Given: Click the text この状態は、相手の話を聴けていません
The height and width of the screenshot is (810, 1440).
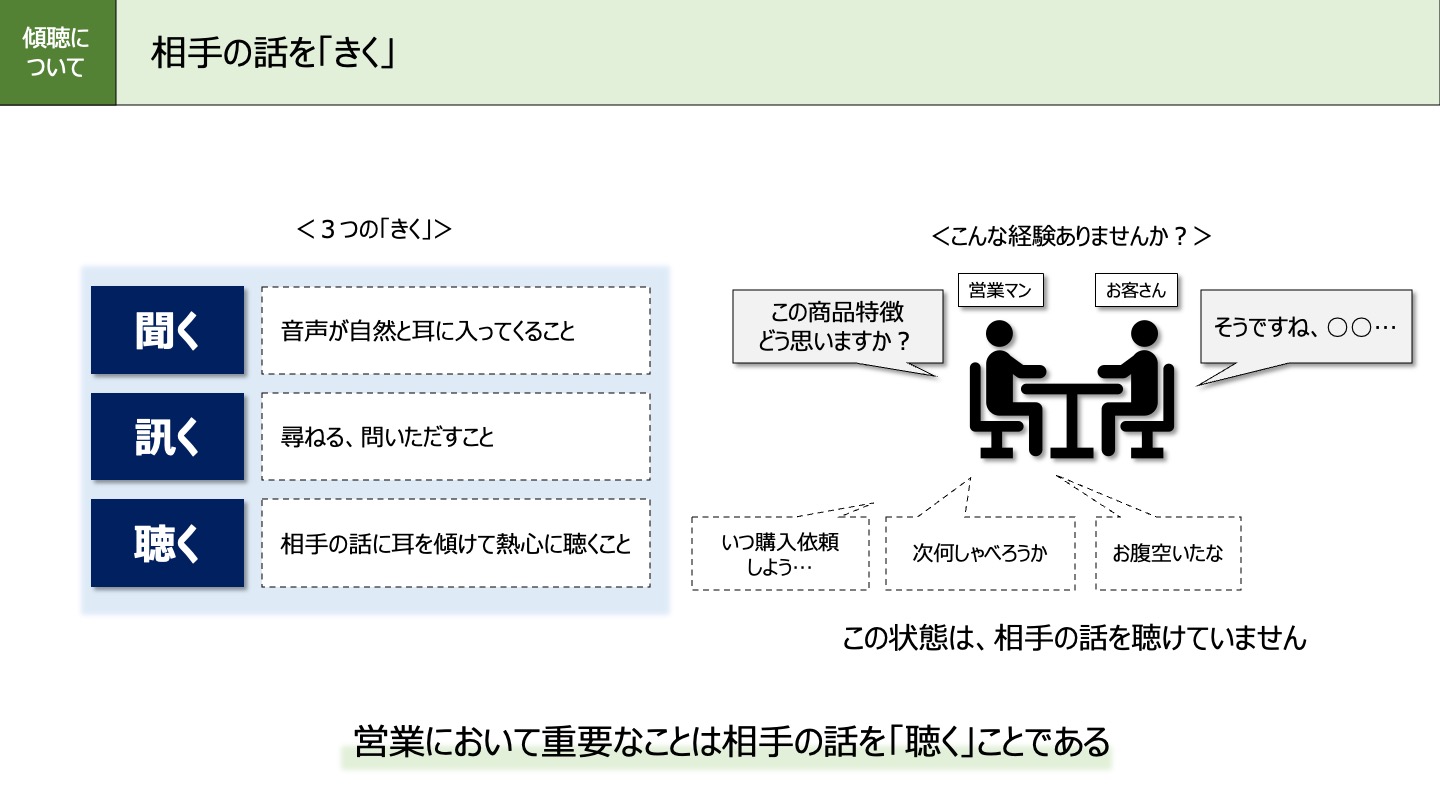Looking at the screenshot, I should coord(1078,638).
